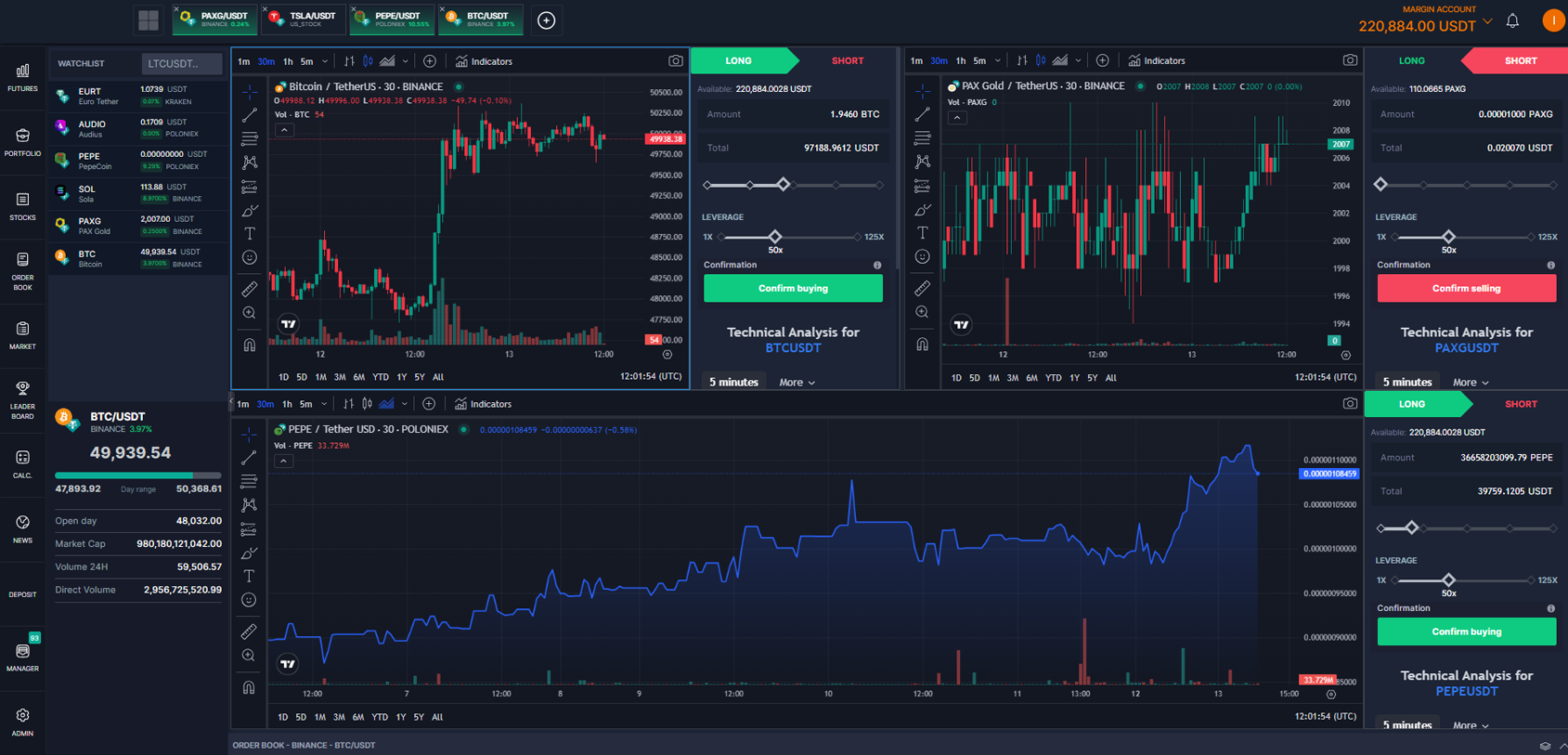Toggle magnet mode on Bitcoin chart
1568x755 pixels.
[250, 345]
